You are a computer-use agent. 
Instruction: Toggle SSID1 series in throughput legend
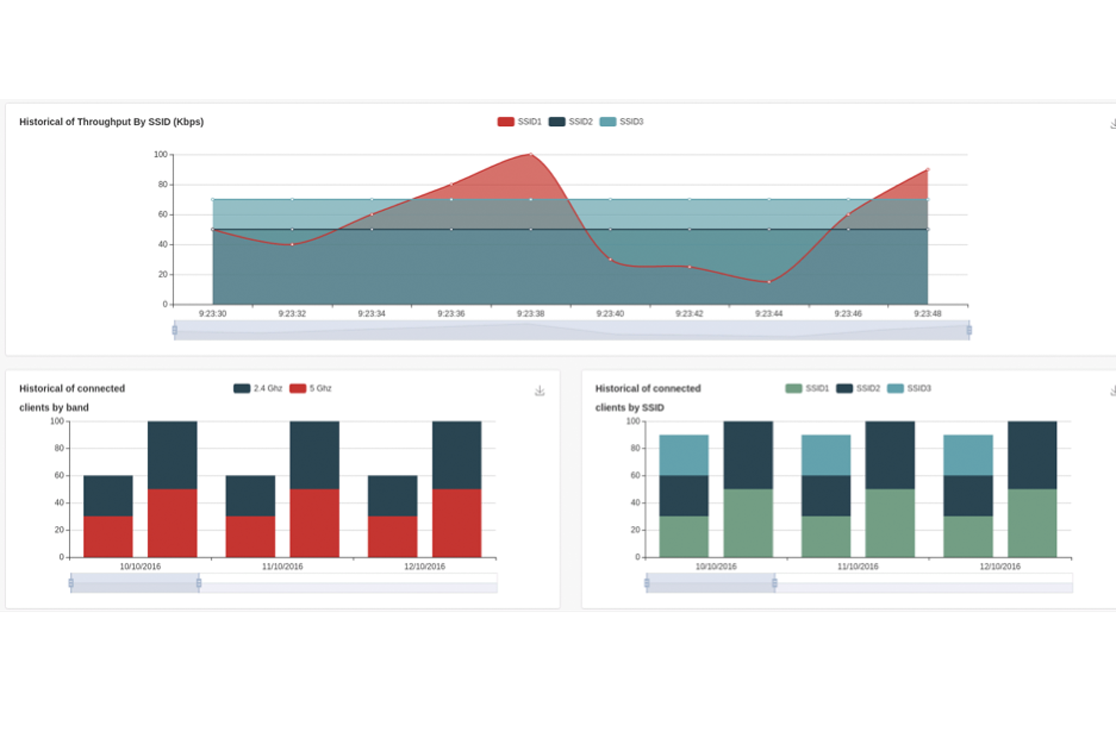click(519, 122)
